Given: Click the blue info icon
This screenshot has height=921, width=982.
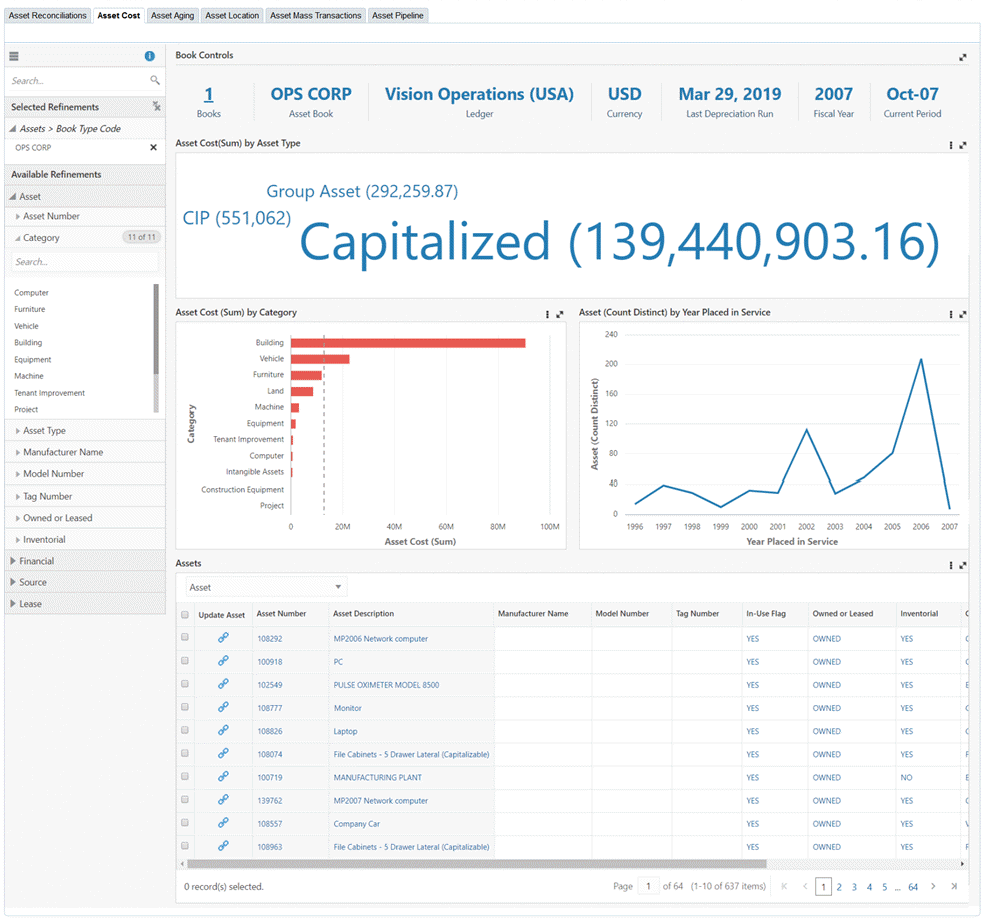Looking at the screenshot, I should (x=150, y=56).
